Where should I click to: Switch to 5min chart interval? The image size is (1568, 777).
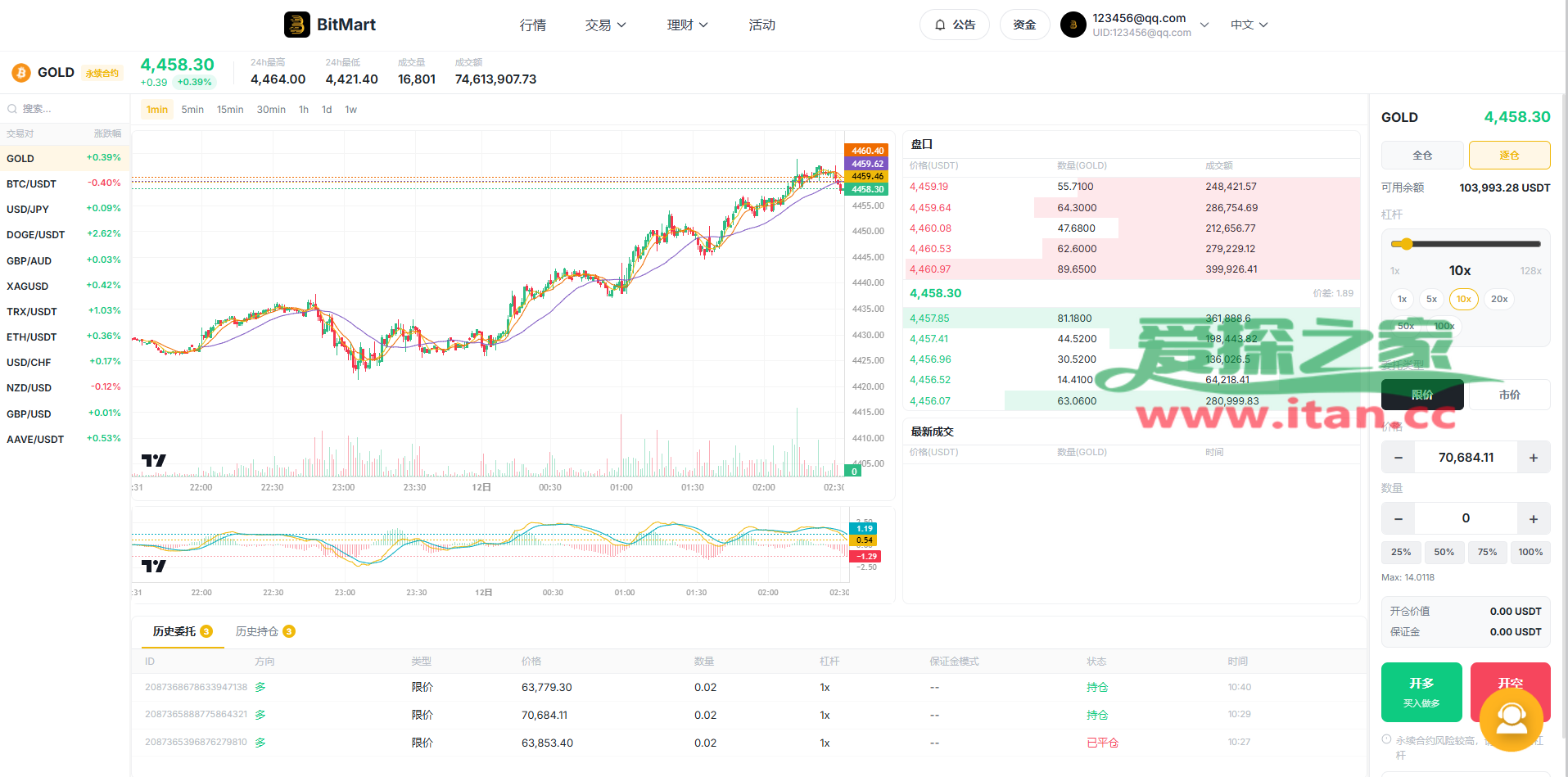(x=192, y=110)
